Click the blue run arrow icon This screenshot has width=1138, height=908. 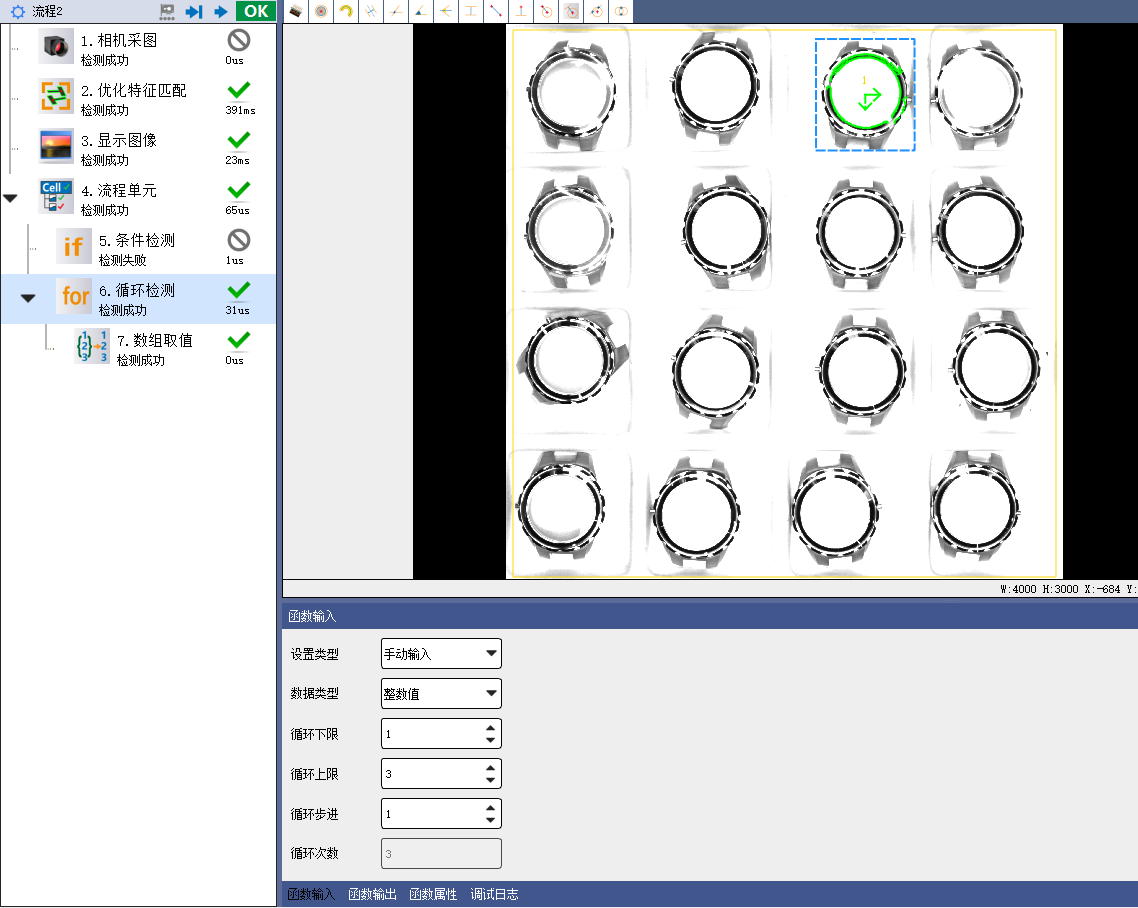[x=221, y=12]
